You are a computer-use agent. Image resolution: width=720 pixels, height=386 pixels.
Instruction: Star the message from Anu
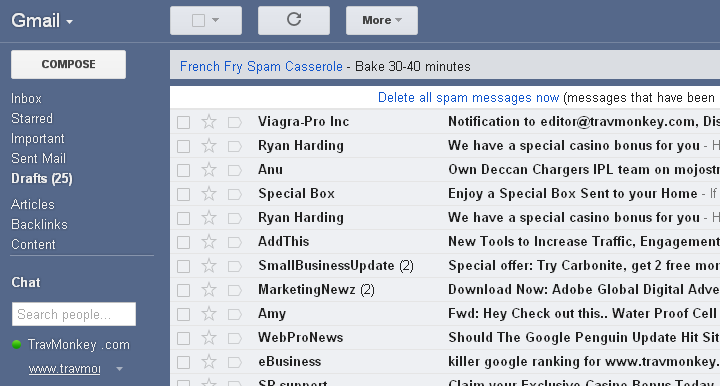209,169
